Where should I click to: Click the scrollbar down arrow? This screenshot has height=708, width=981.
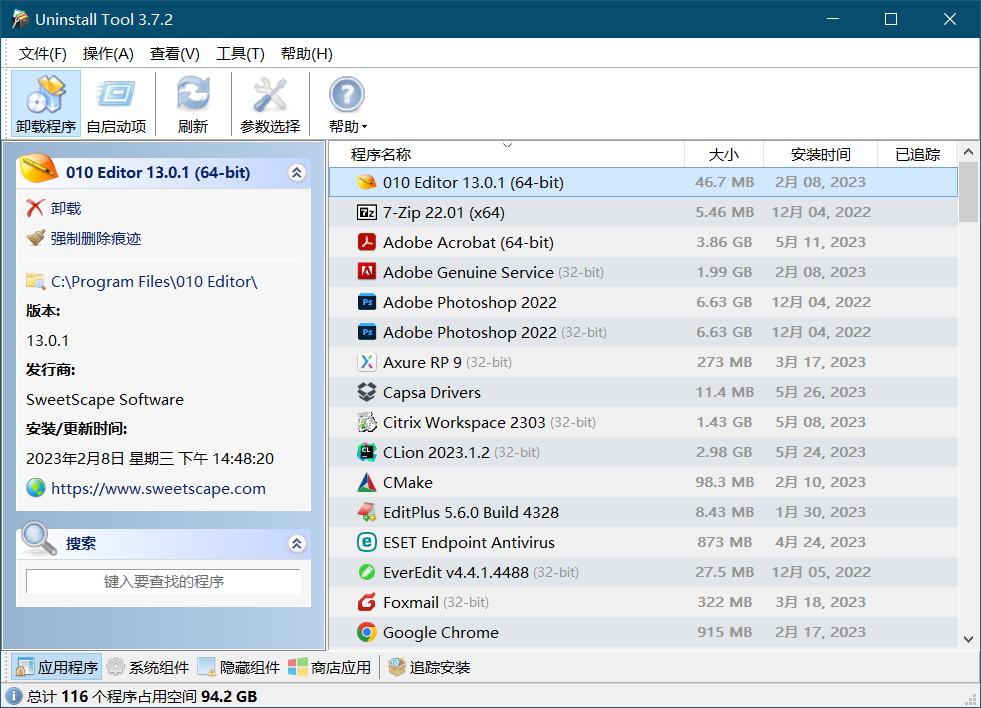pyautogui.click(x=968, y=639)
